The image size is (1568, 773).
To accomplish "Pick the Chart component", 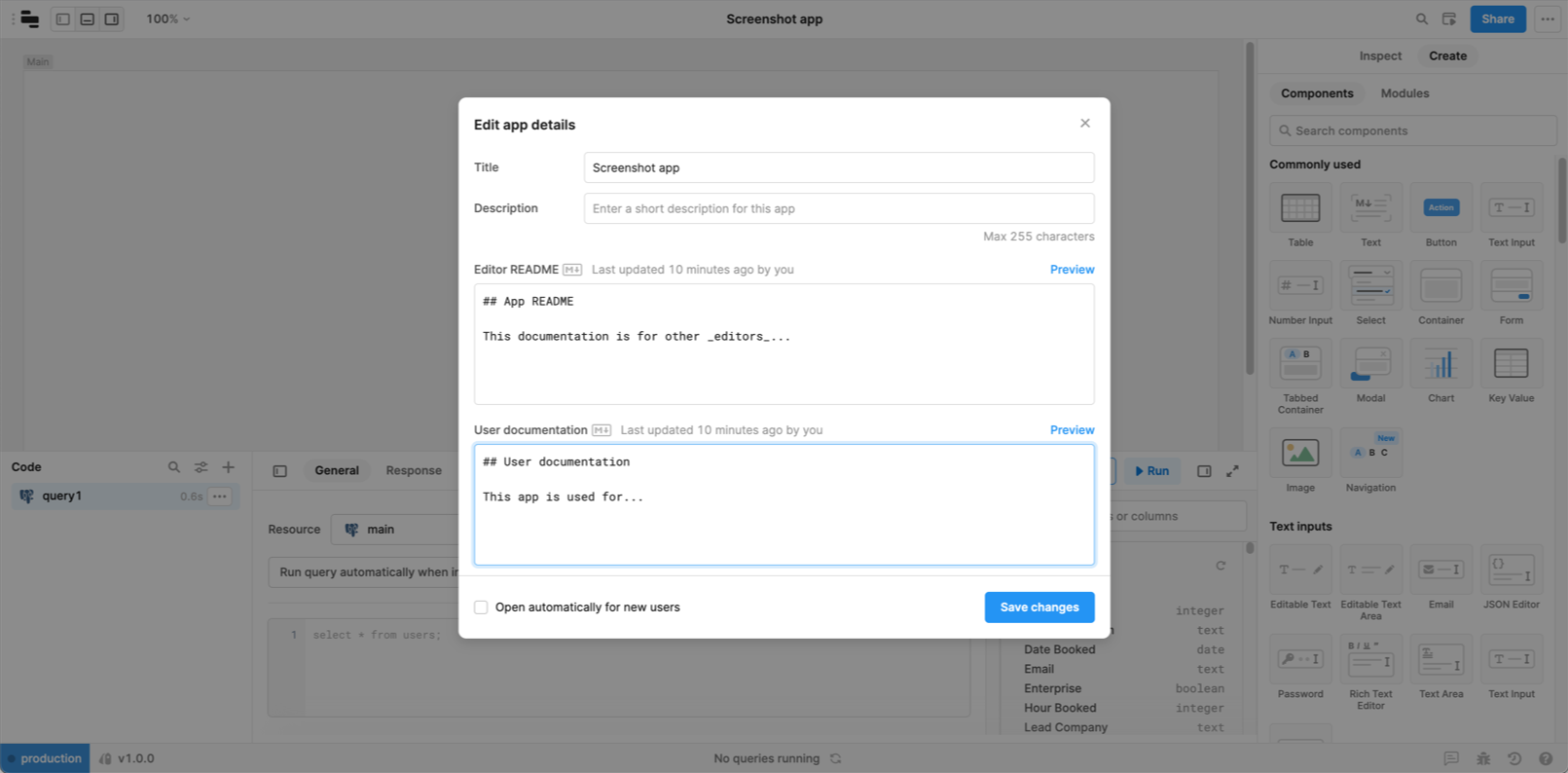I will coord(1440,371).
